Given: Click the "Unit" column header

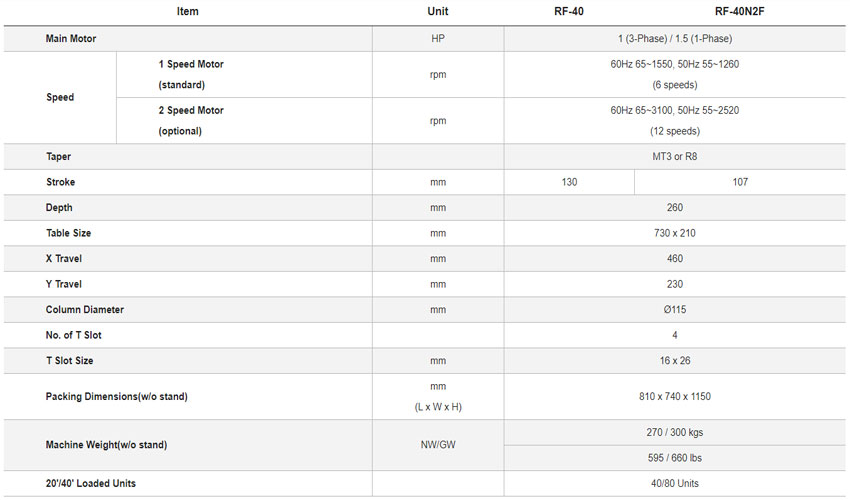Looking at the screenshot, I should (438, 12).
